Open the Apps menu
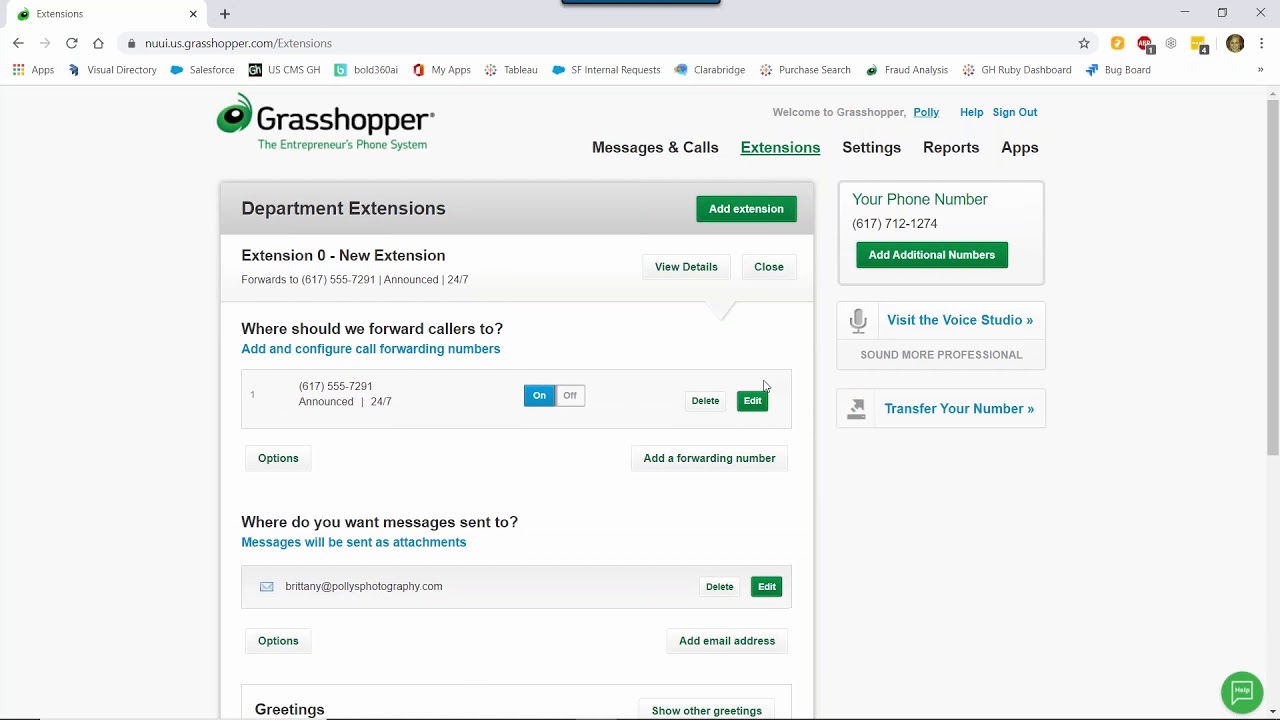The image size is (1280, 720). (1020, 147)
